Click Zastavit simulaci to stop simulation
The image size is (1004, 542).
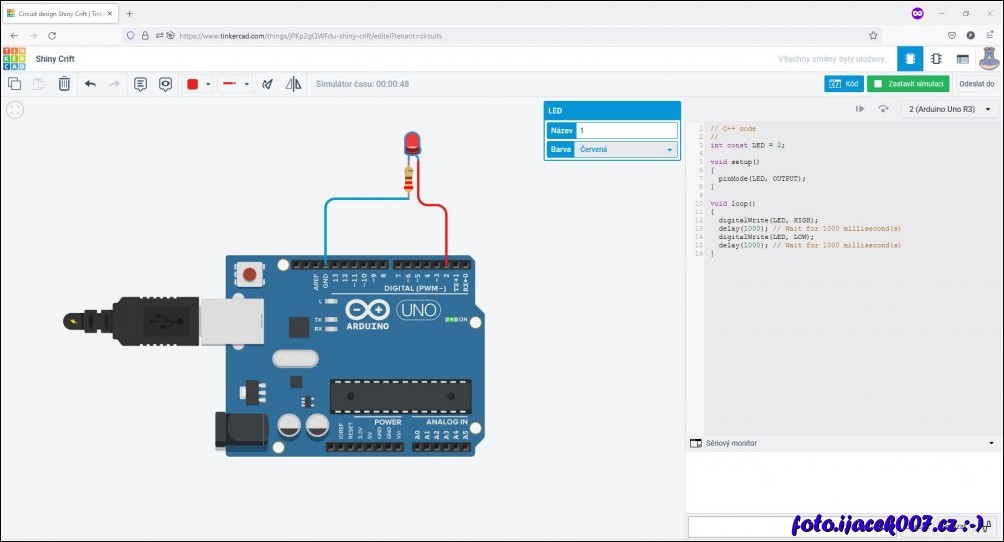909,84
